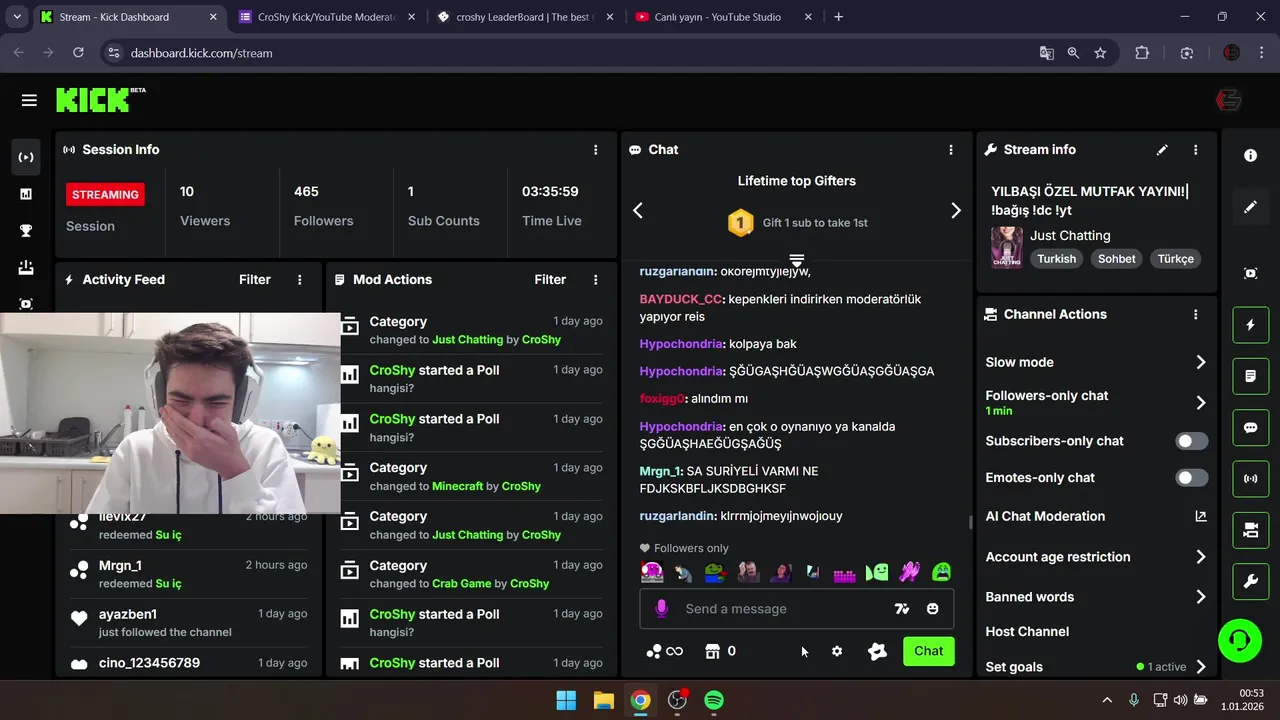The image size is (1280, 720).
Task: Open Channel Actions three-dot menu
Action: pyautogui.click(x=1196, y=314)
